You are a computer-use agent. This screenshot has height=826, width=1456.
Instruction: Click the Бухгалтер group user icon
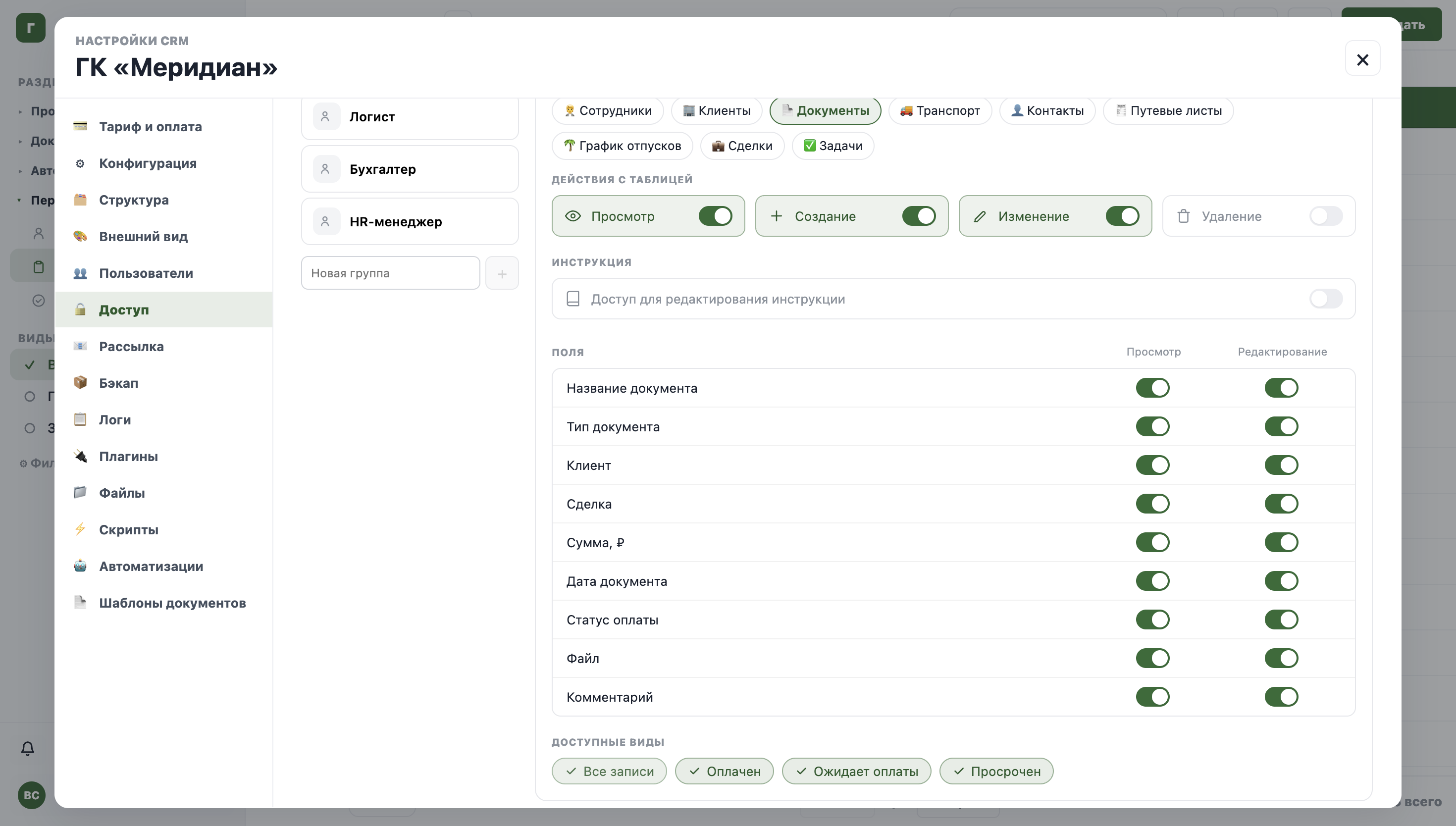click(325, 169)
